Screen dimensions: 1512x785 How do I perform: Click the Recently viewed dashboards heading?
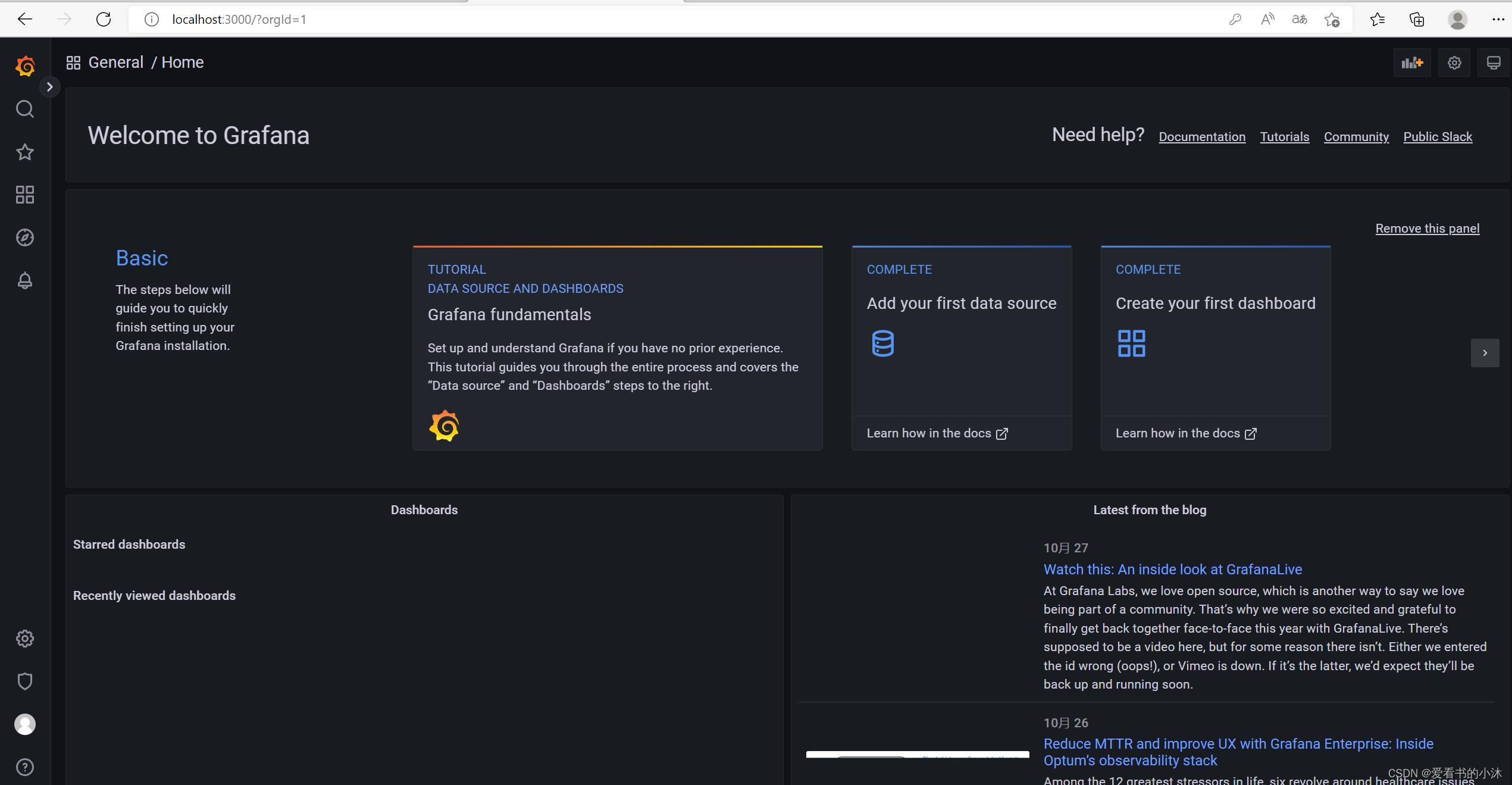pyautogui.click(x=154, y=596)
